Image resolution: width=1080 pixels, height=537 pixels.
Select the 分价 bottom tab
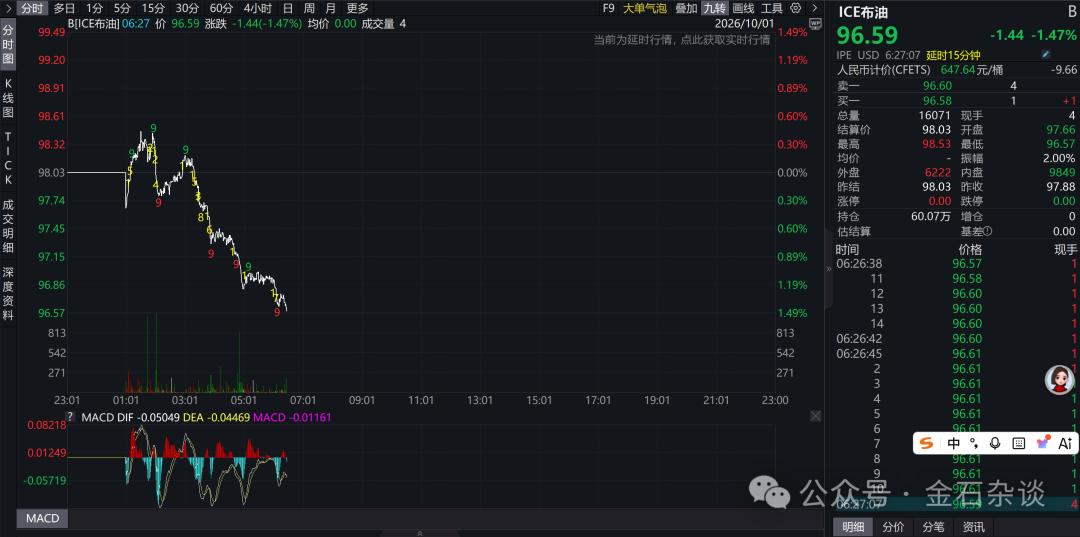click(893, 527)
